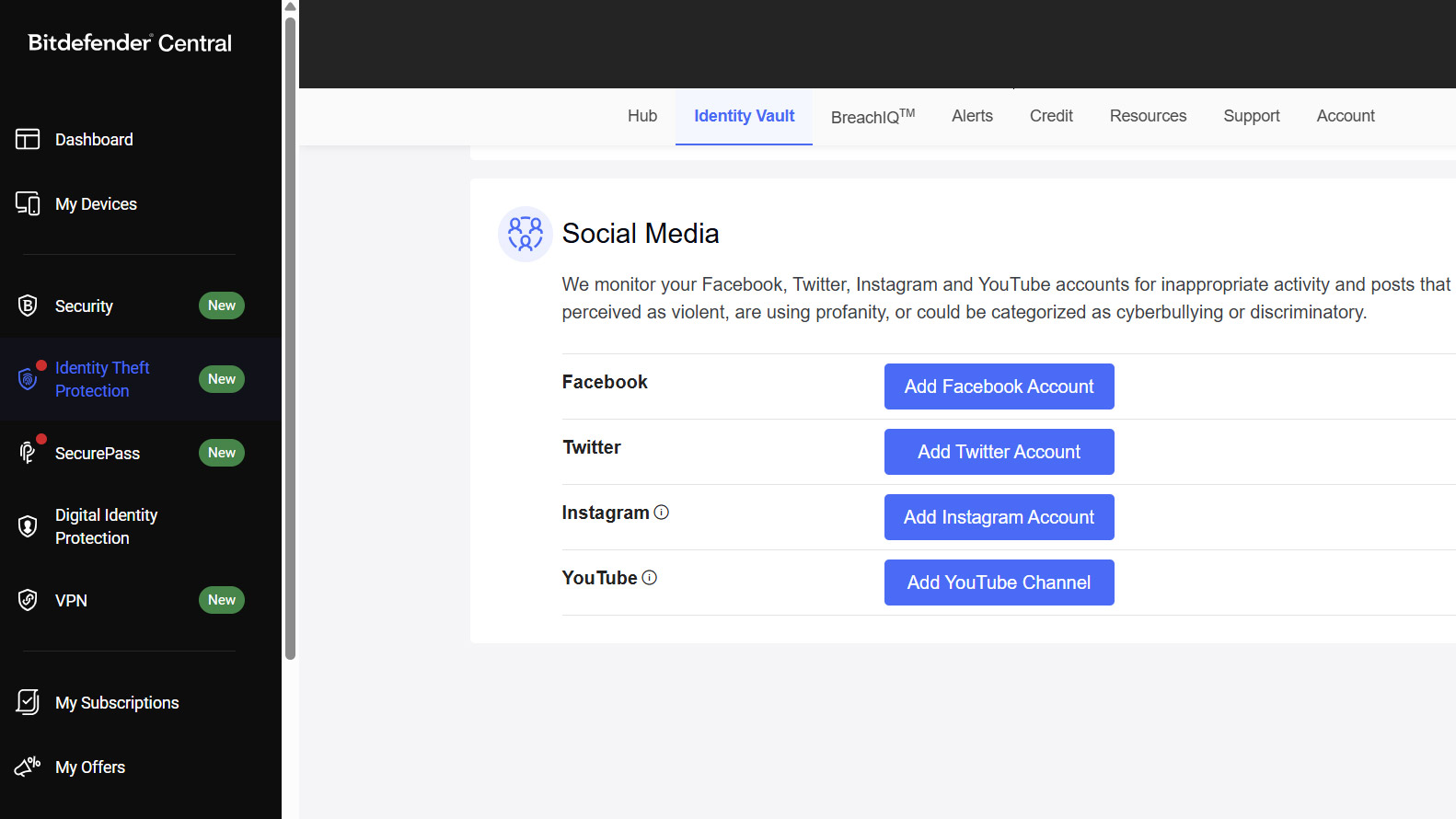Click the Digital Identity Protection shield icon
Viewport: 1456px width, 819px height.
tap(28, 526)
